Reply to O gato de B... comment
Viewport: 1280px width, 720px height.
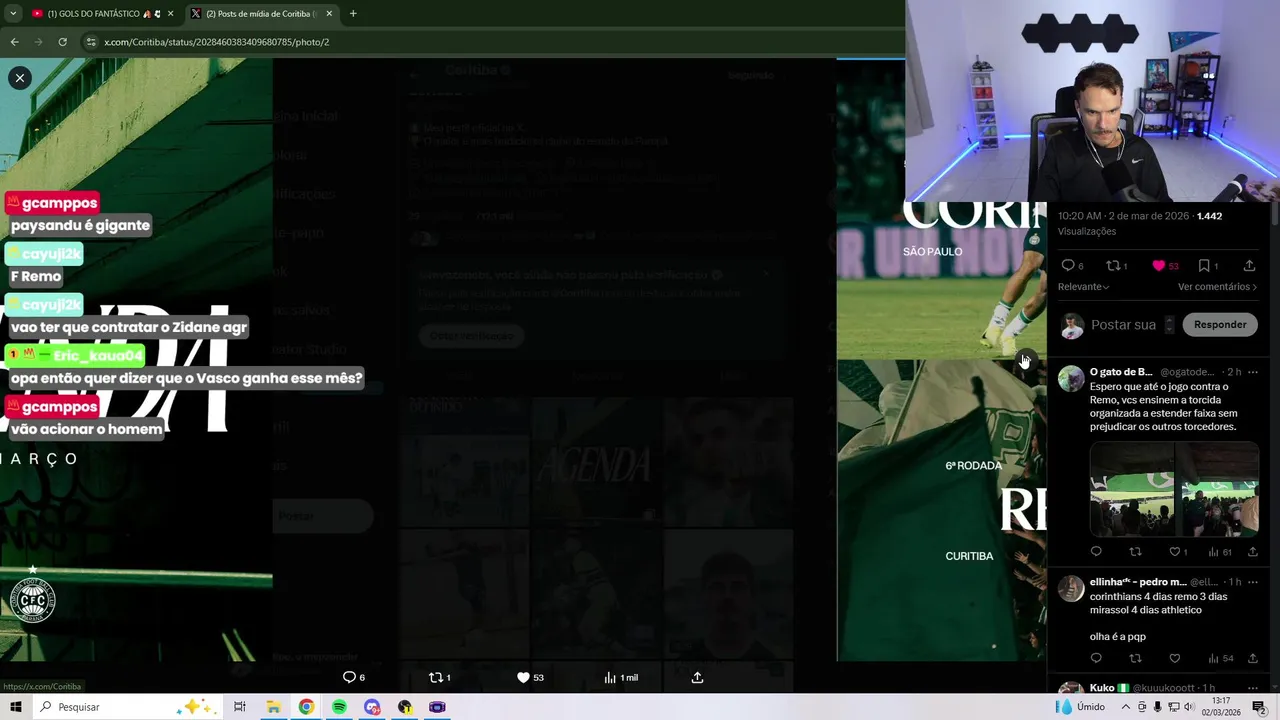pos(1096,551)
